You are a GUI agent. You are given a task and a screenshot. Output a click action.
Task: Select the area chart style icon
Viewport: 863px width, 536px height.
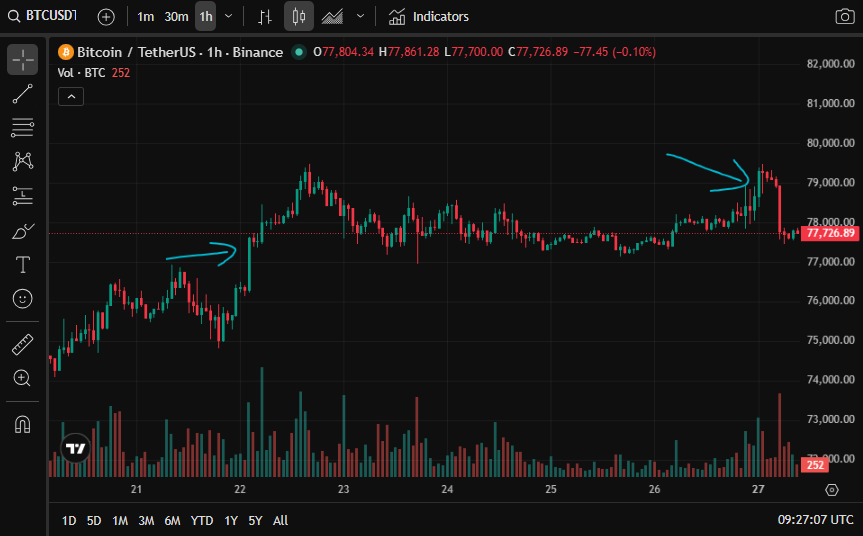pos(332,17)
